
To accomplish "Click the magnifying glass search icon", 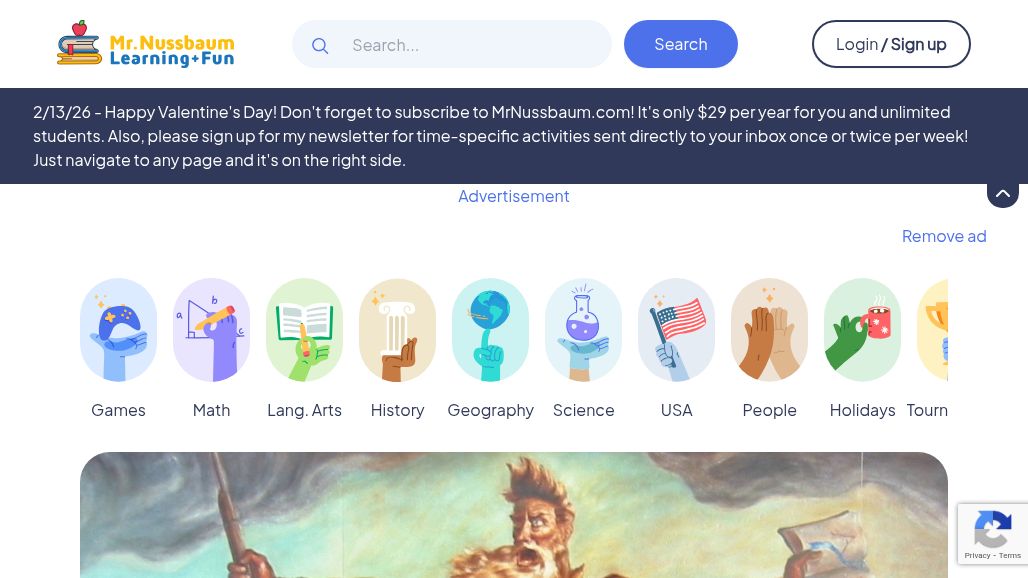I will [320, 45].
